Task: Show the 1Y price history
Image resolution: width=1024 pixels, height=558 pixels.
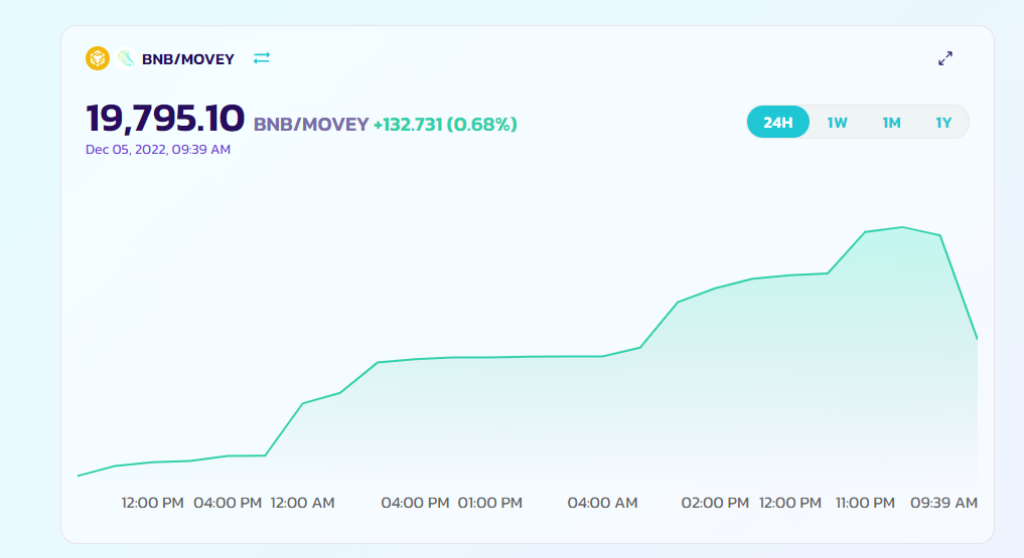Action: [x=944, y=123]
